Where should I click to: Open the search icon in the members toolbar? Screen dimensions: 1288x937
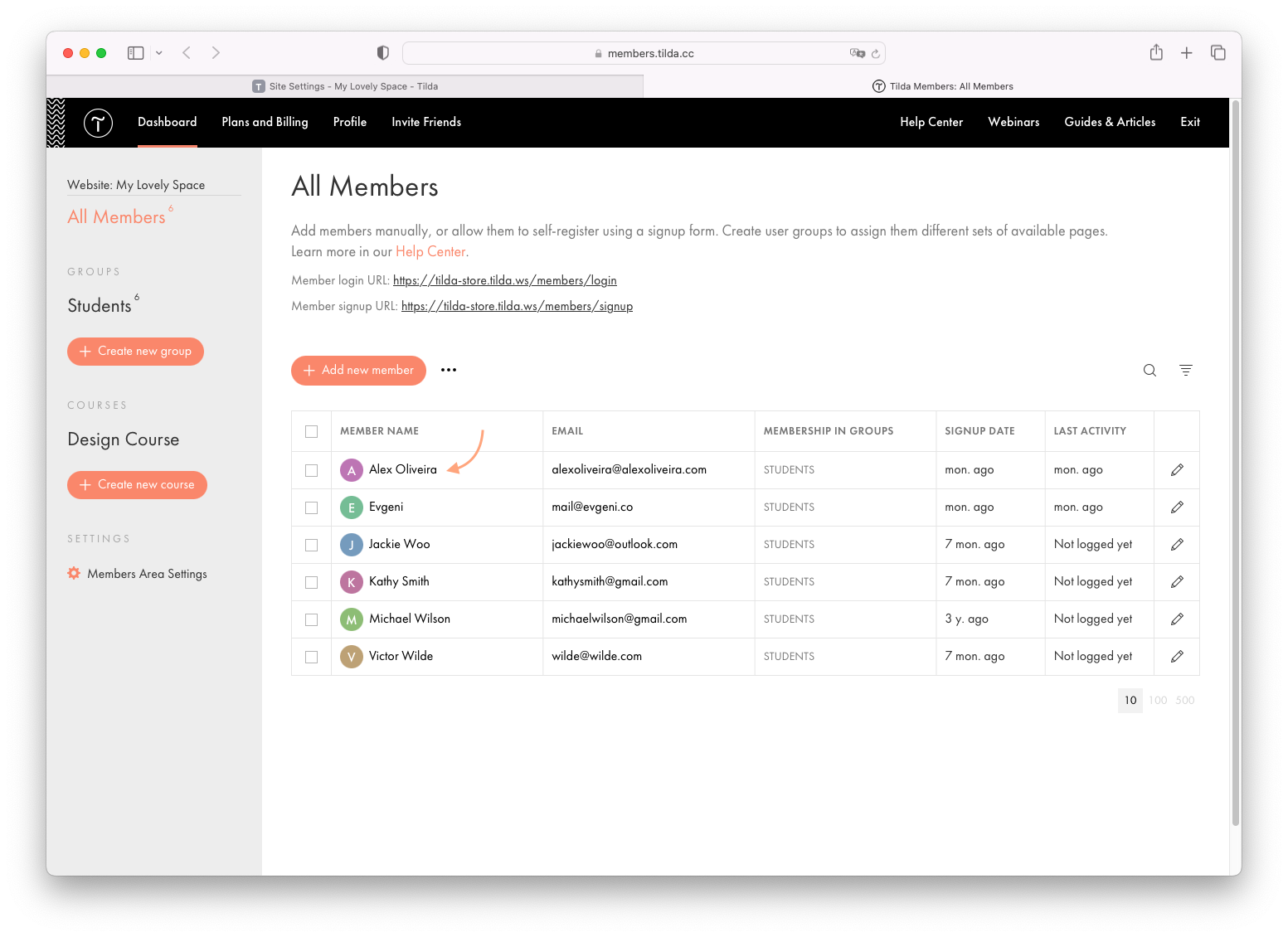pos(1149,371)
